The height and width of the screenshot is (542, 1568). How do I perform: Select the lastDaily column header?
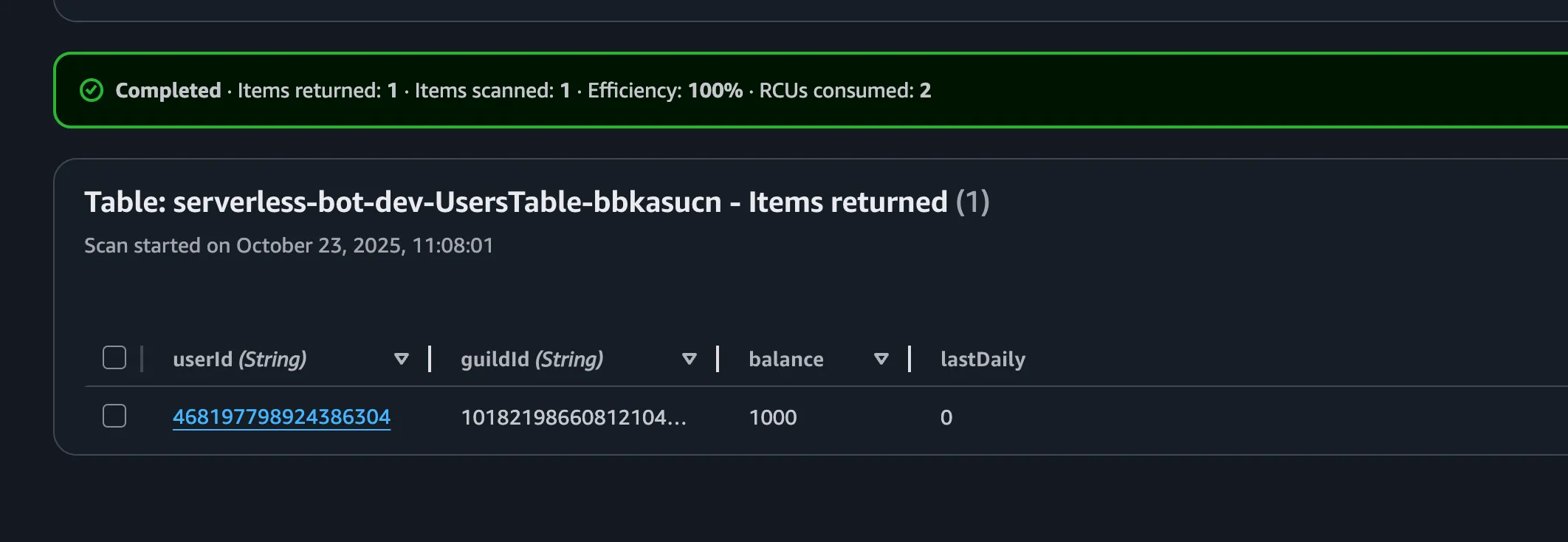[x=983, y=360]
